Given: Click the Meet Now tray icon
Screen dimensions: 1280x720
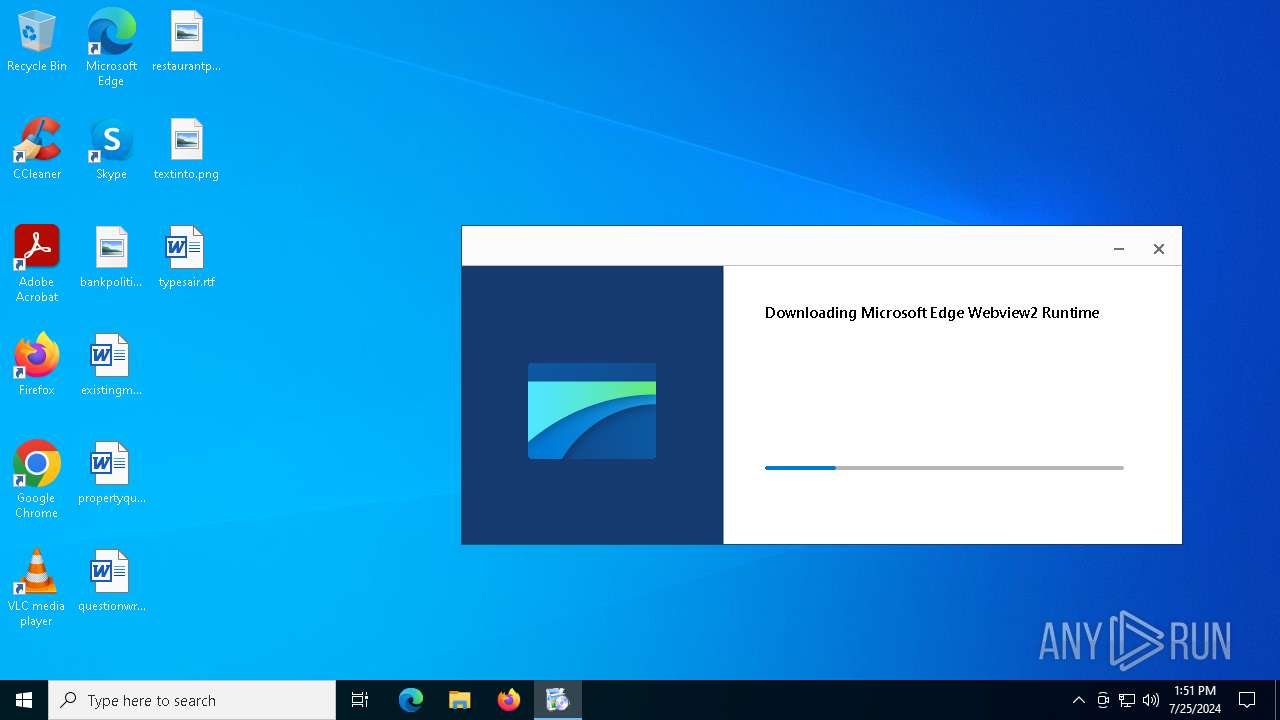Looking at the screenshot, I should tap(1103, 700).
